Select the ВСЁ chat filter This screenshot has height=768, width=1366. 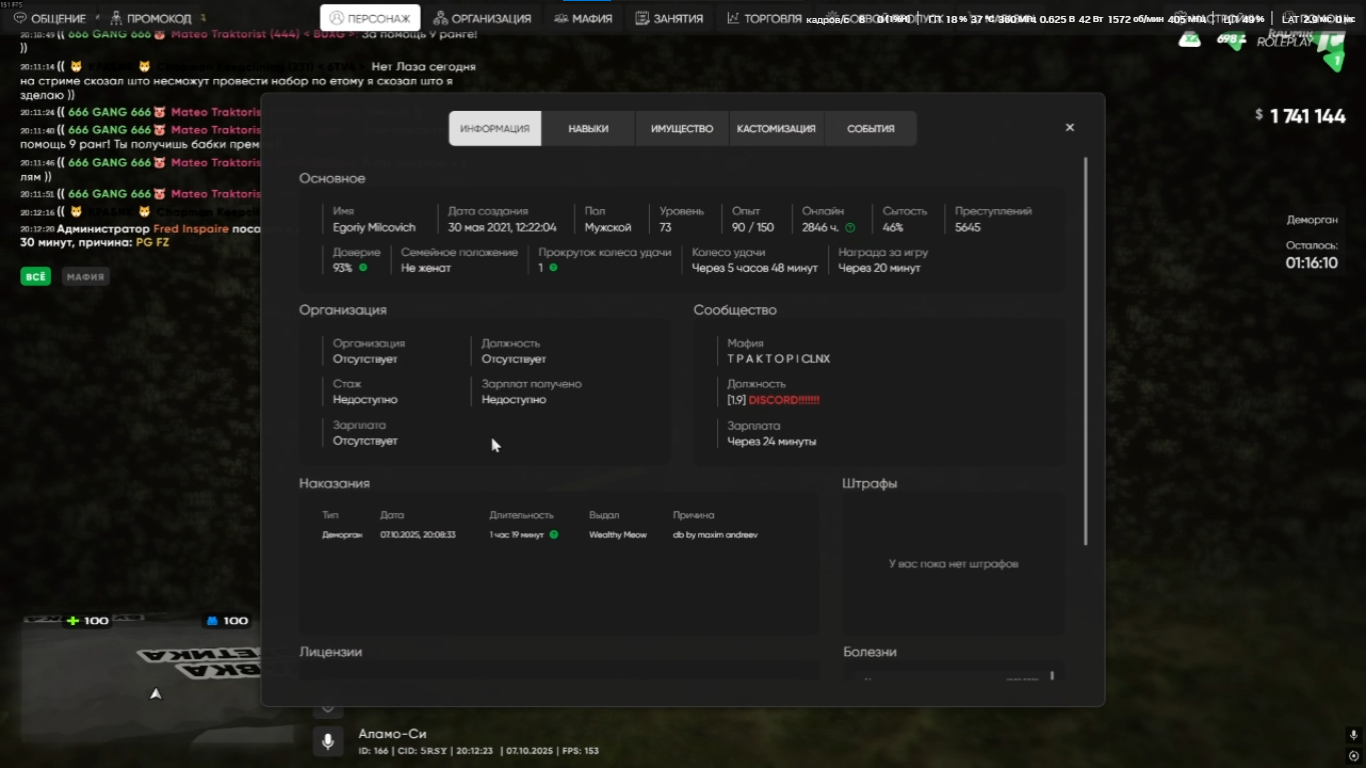click(35, 277)
